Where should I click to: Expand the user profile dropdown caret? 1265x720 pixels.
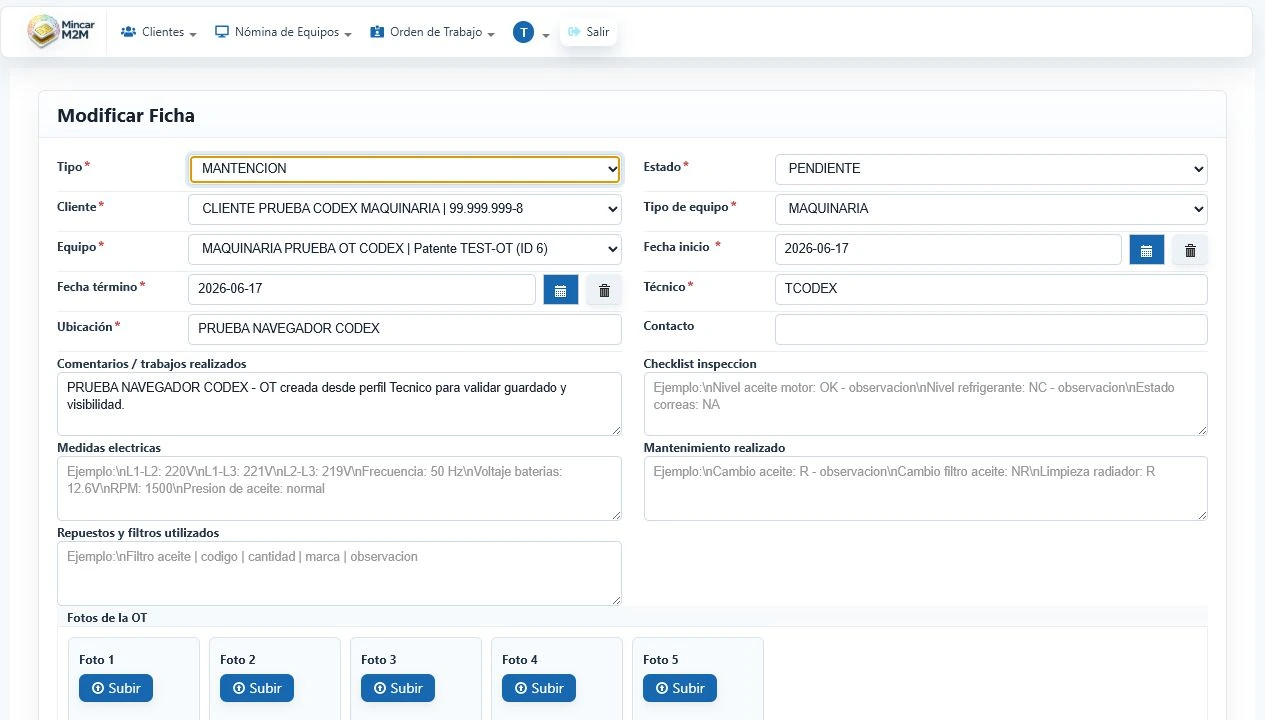pyautogui.click(x=546, y=34)
